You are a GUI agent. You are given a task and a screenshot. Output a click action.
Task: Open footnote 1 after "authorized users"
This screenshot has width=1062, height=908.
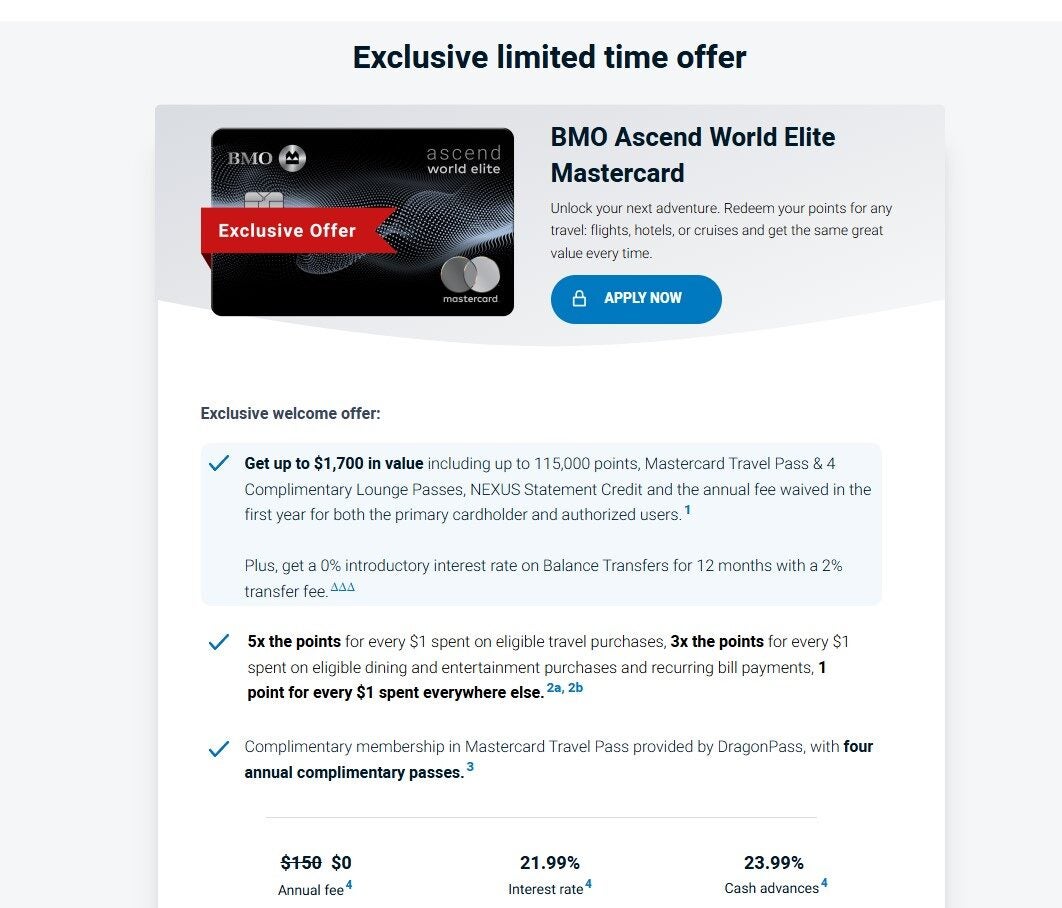tap(687, 511)
